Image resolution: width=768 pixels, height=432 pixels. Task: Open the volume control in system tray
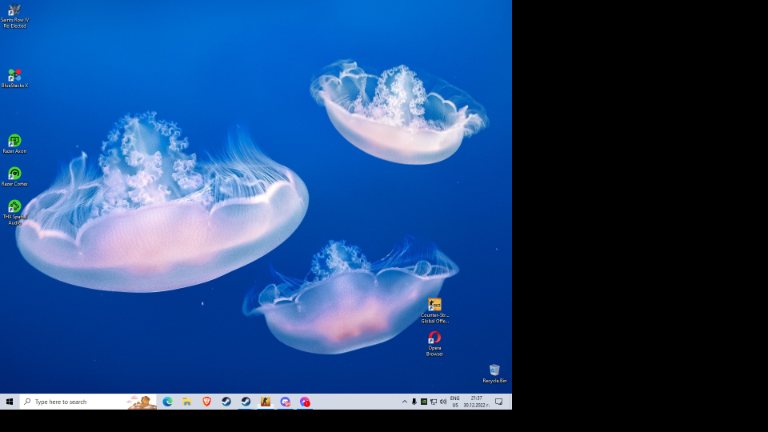click(x=443, y=401)
